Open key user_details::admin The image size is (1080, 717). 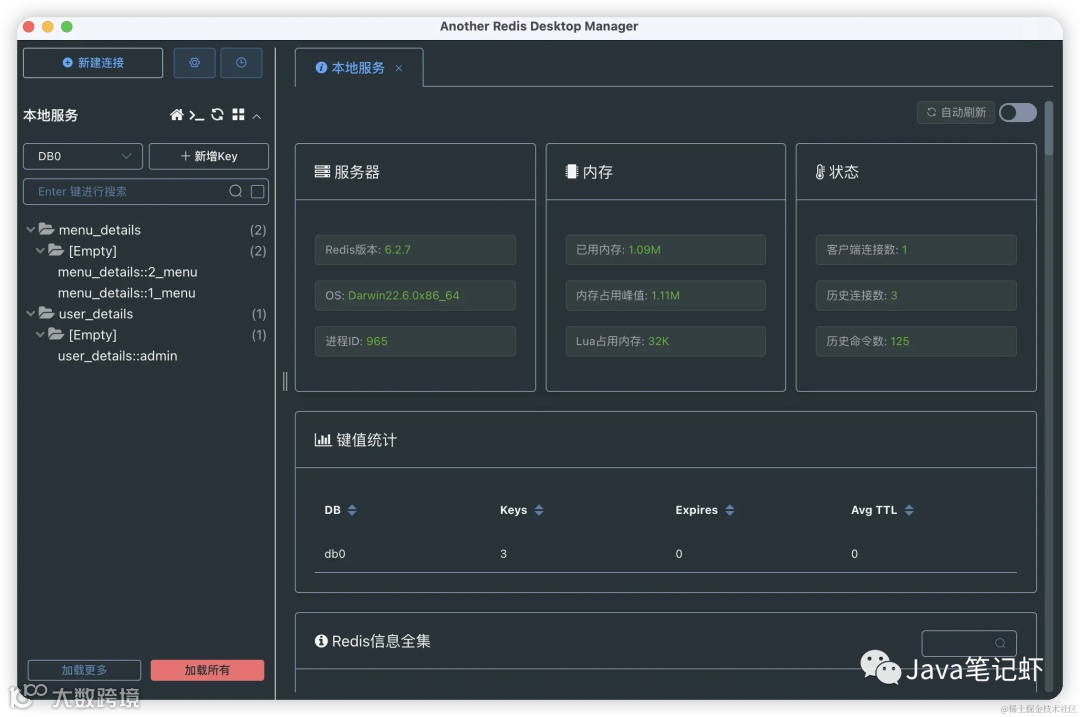[x=117, y=355]
